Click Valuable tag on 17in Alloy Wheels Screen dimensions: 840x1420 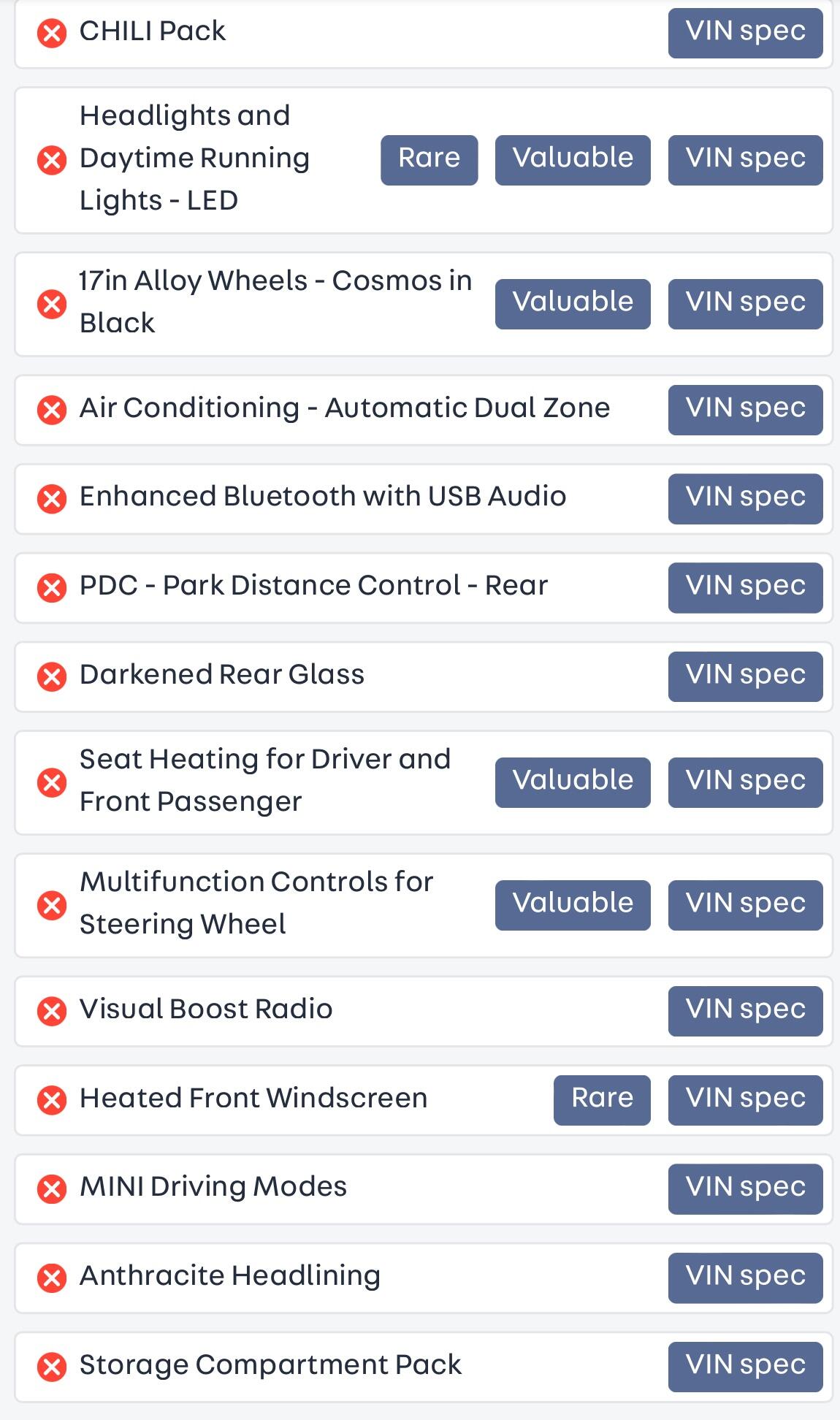coord(573,304)
